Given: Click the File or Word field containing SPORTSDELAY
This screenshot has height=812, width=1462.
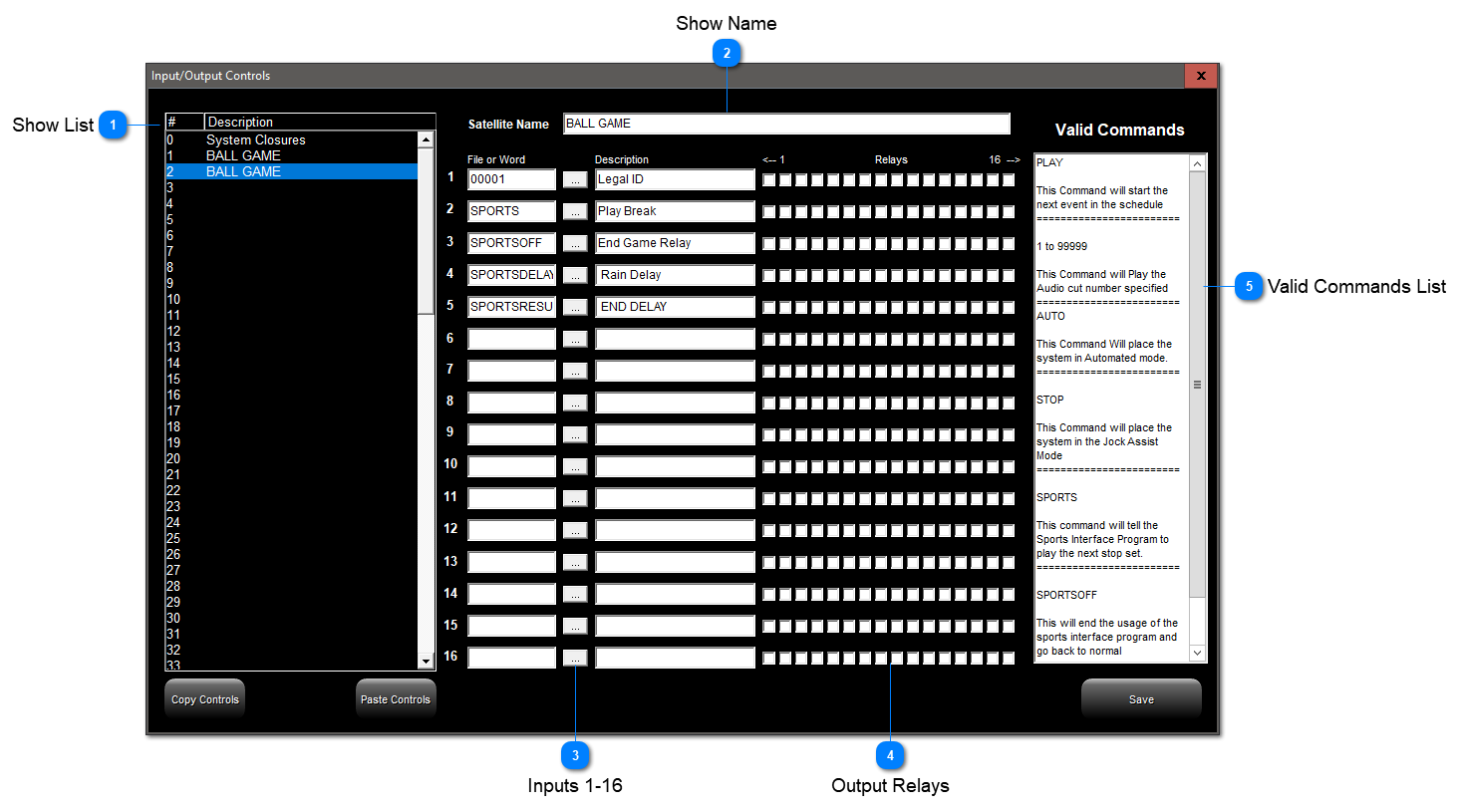Looking at the screenshot, I should coord(511,275).
